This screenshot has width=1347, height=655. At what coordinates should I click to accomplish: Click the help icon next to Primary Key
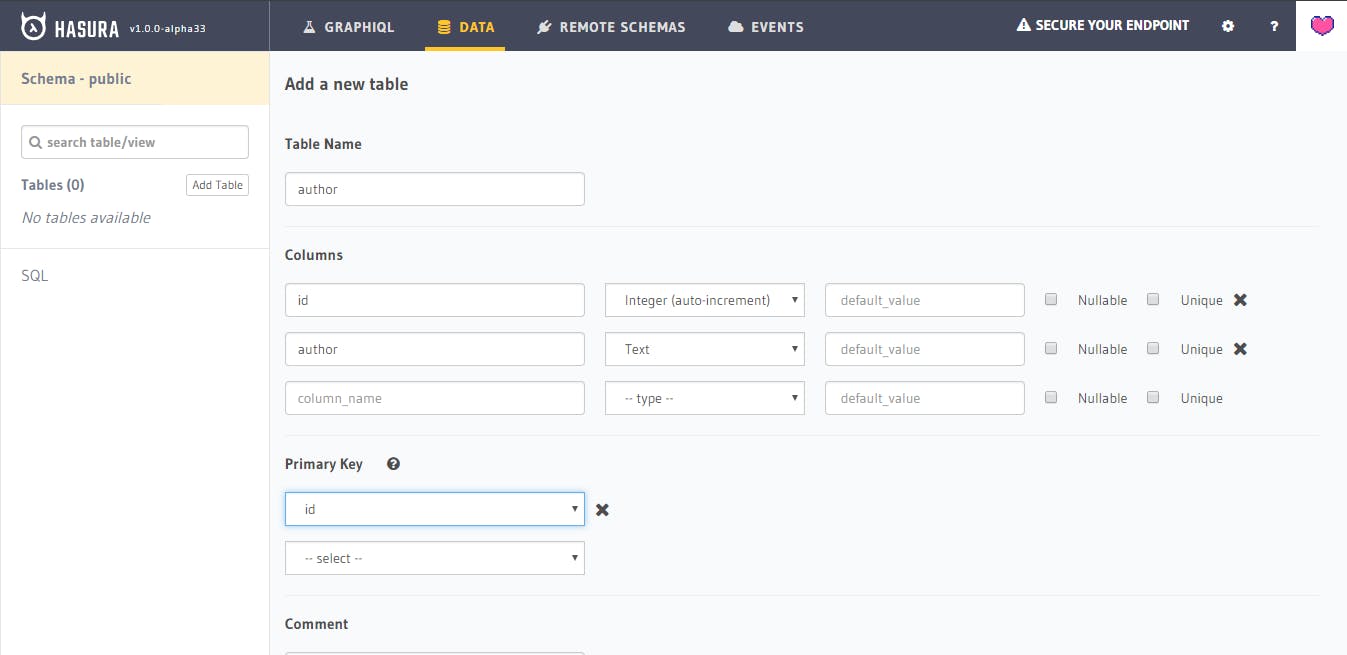[393, 463]
